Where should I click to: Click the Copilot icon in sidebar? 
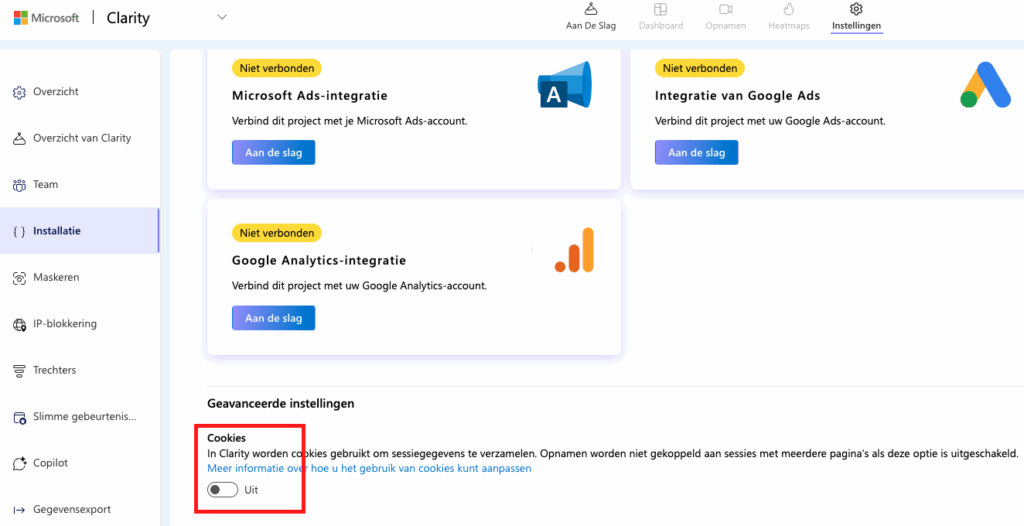(x=19, y=464)
